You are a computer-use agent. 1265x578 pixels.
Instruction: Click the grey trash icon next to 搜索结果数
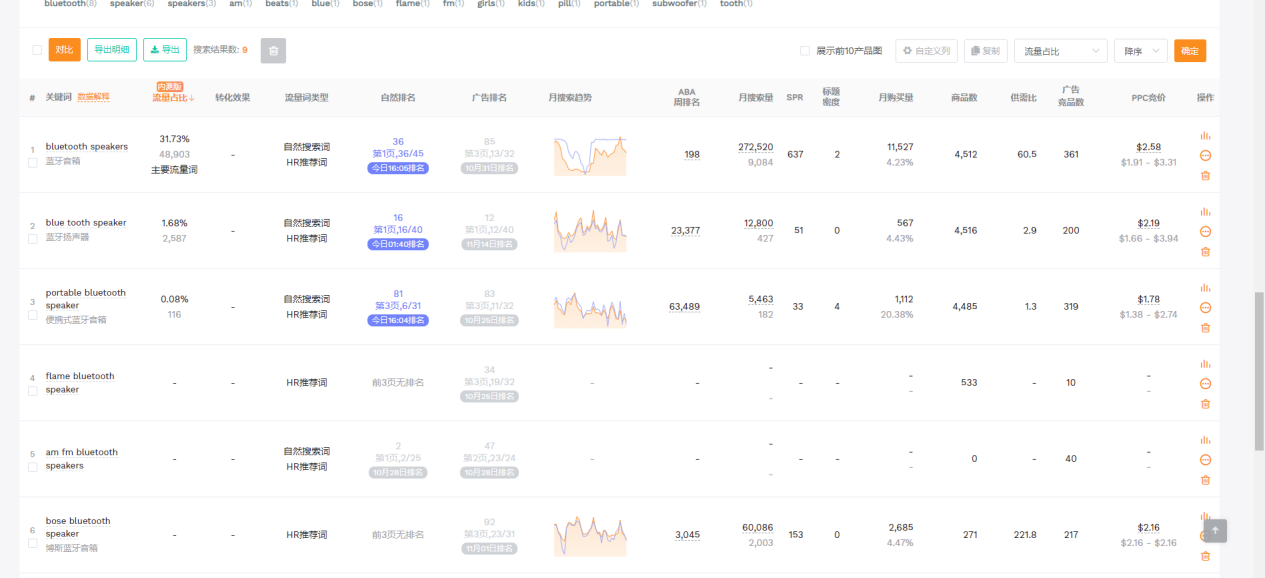coord(272,50)
